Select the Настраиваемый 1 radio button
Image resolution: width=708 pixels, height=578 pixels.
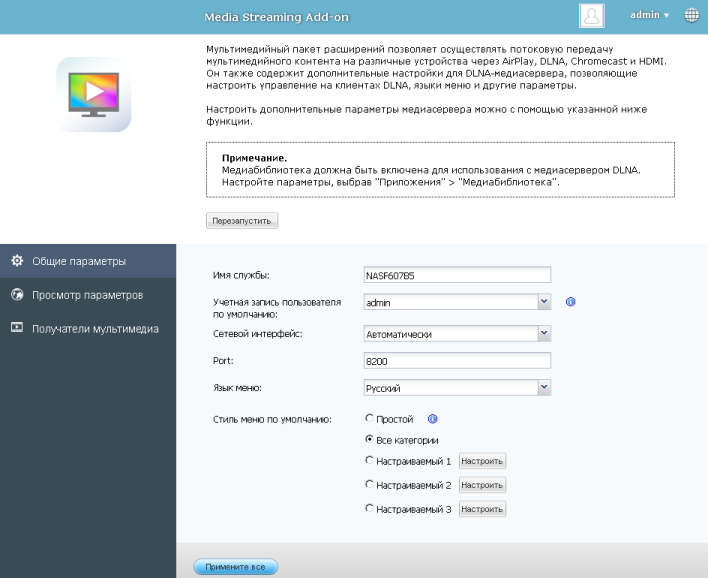coord(369,460)
